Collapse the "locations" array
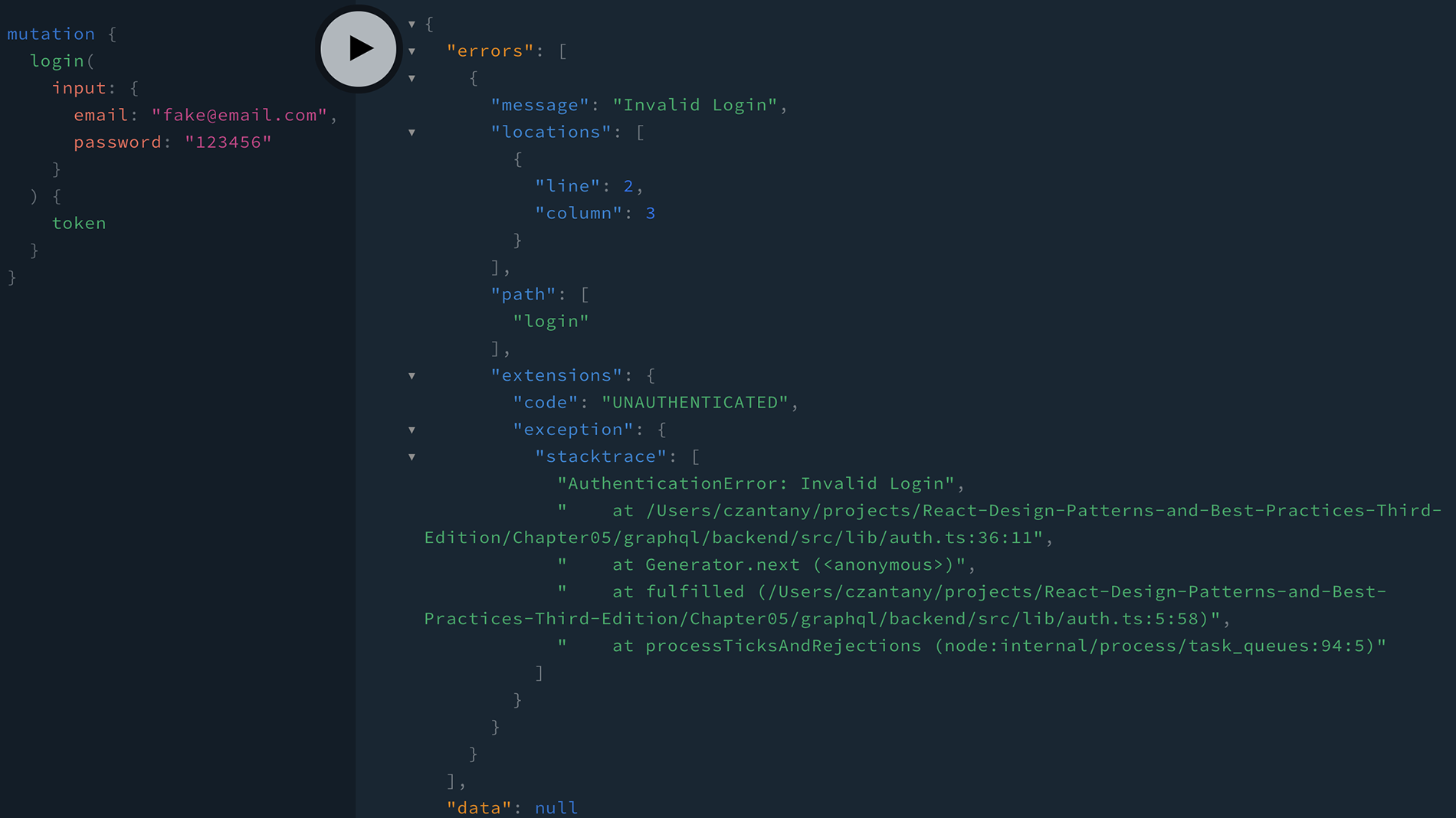 point(412,133)
